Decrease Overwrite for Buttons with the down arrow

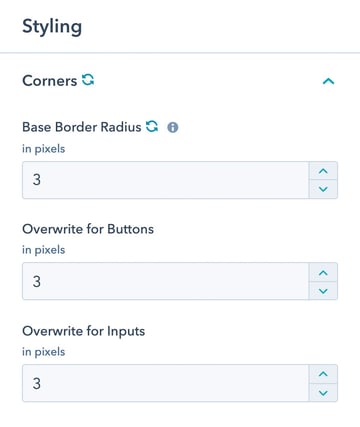323,291
